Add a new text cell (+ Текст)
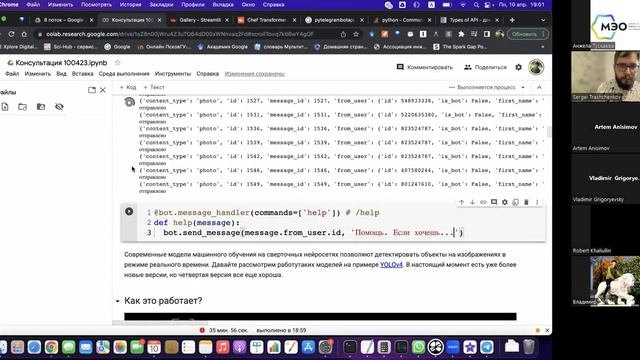Image resolution: width=640 pixels, height=360 pixels. [154, 87]
